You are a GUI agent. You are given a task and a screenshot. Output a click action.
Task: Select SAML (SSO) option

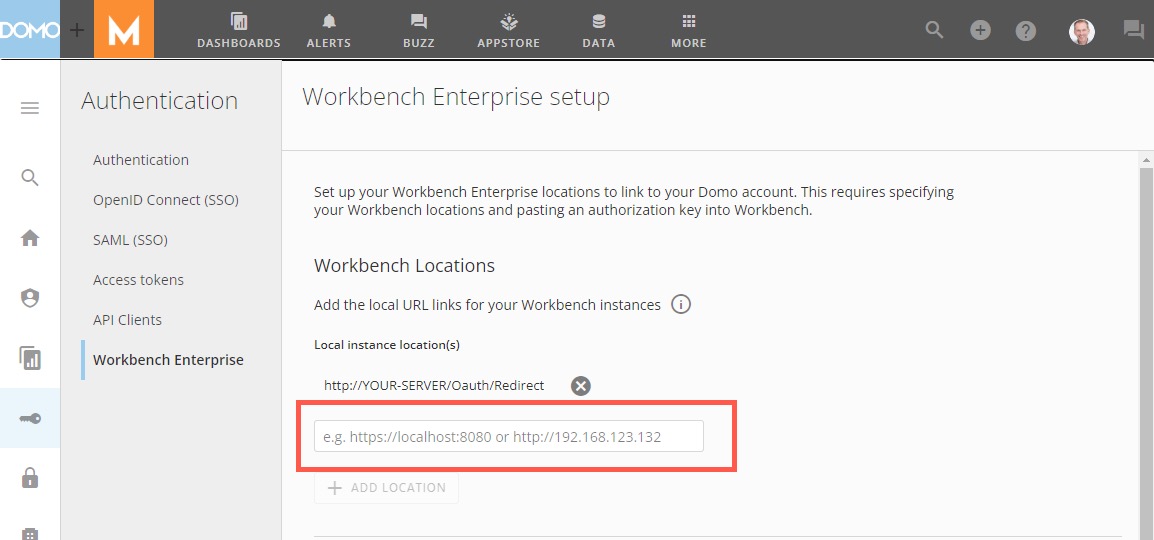pos(130,240)
